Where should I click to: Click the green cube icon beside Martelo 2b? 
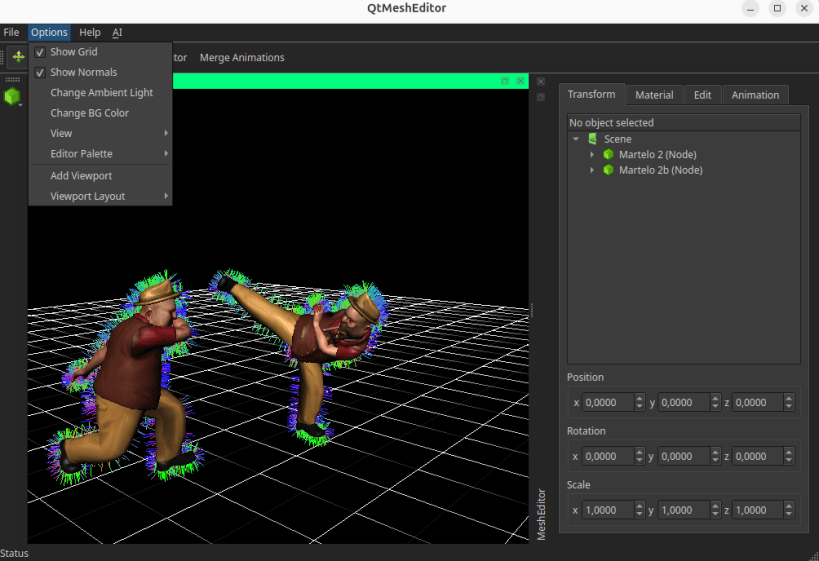click(x=608, y=171)
